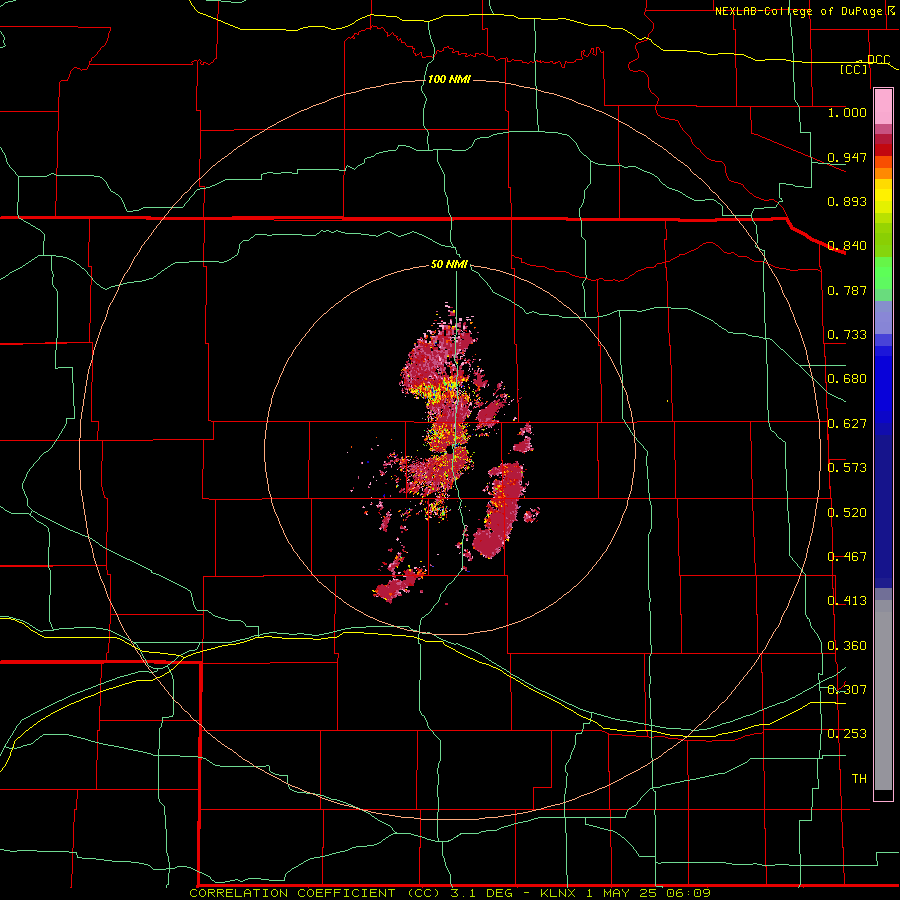Click the "TH" label on the legend
900x900 pixels.
point(859,779)
